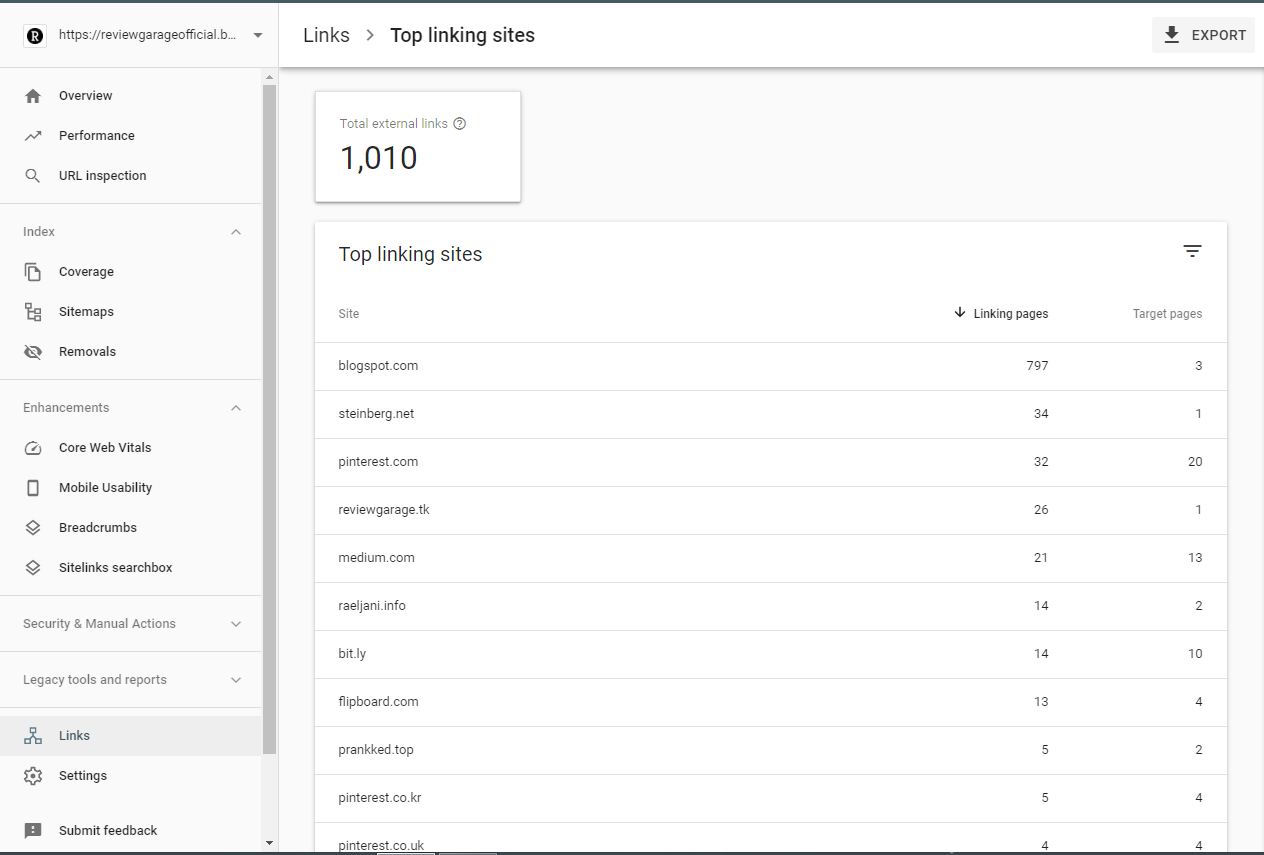Open Settings page
Screen dimensions: 1264x855
point(130,776)
